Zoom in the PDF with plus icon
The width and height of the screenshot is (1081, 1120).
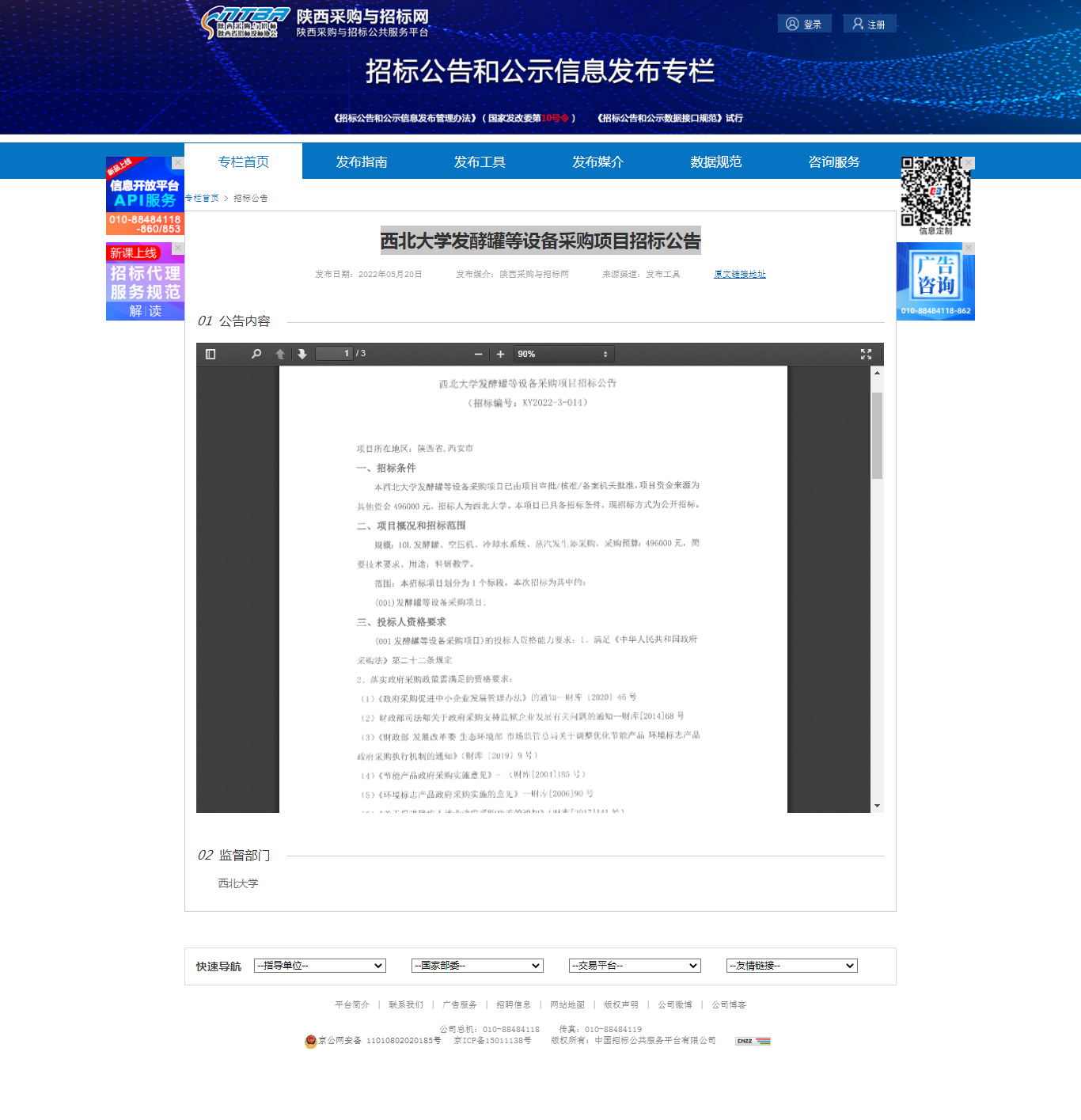[x=500, y=354]
